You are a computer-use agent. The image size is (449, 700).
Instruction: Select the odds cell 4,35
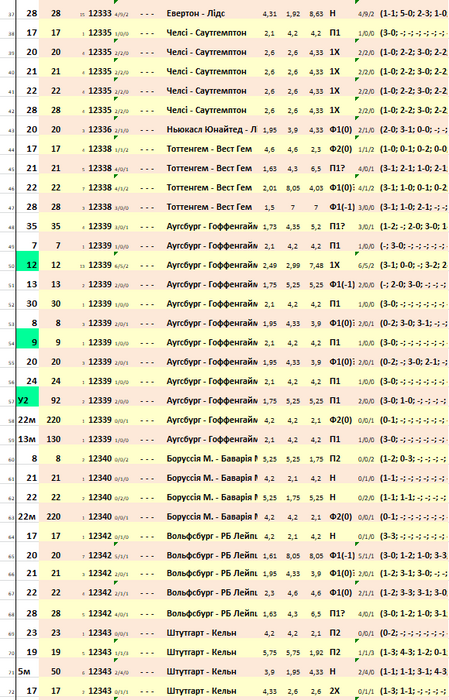click(293, 227)
